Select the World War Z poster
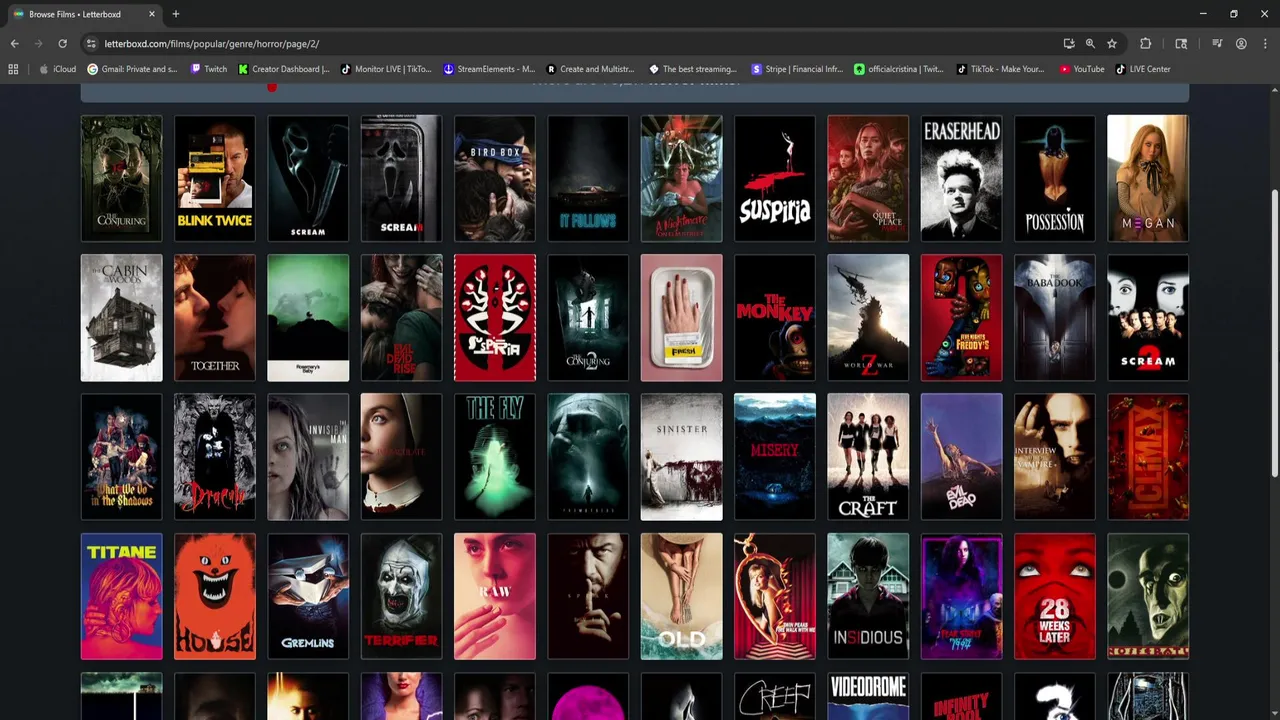 coord(868,318)
